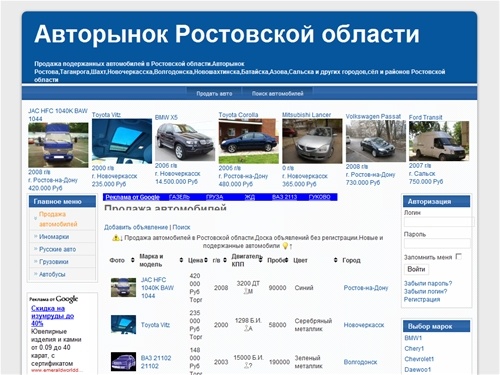The image size is (500, 375).
Task: Click gearbox icon in ВАЗ 21102 row
Action: [247, 366]
